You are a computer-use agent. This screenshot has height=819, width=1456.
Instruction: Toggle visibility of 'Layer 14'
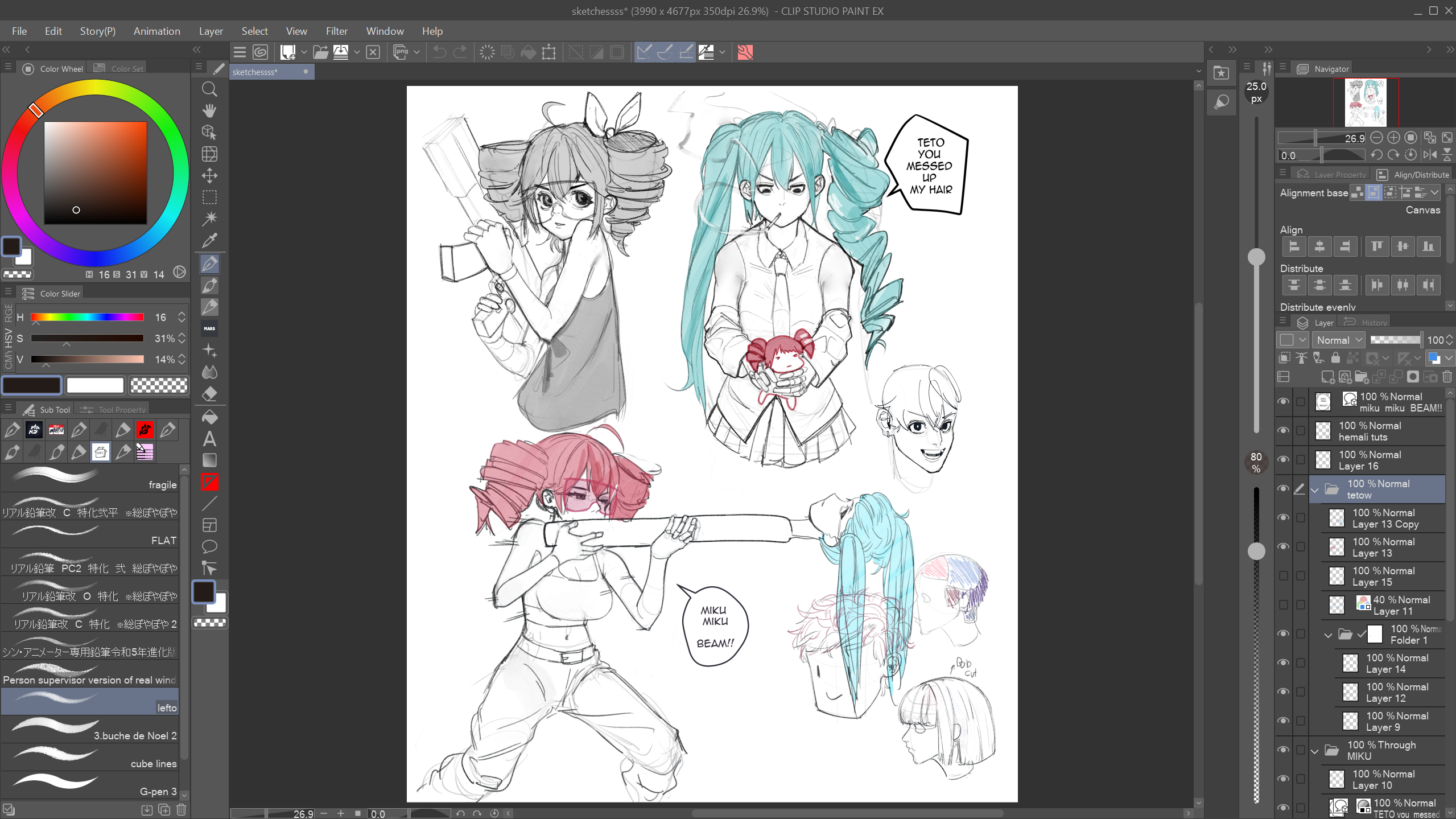click(x=1283, y=663)
